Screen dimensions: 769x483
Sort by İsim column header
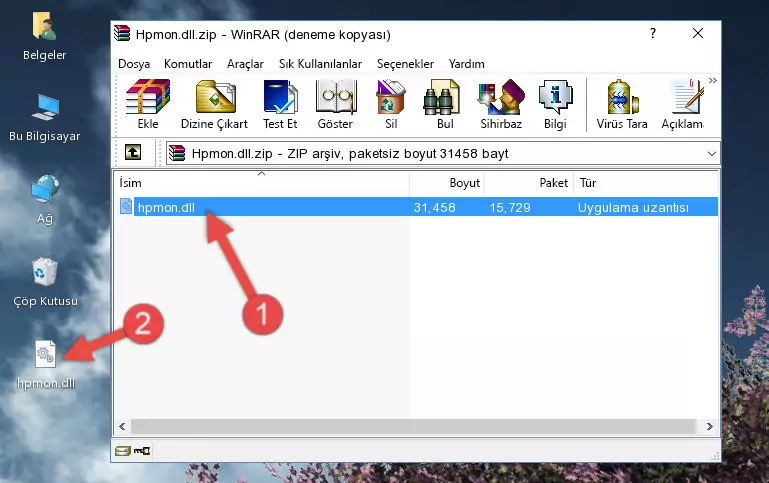point(262,183)
